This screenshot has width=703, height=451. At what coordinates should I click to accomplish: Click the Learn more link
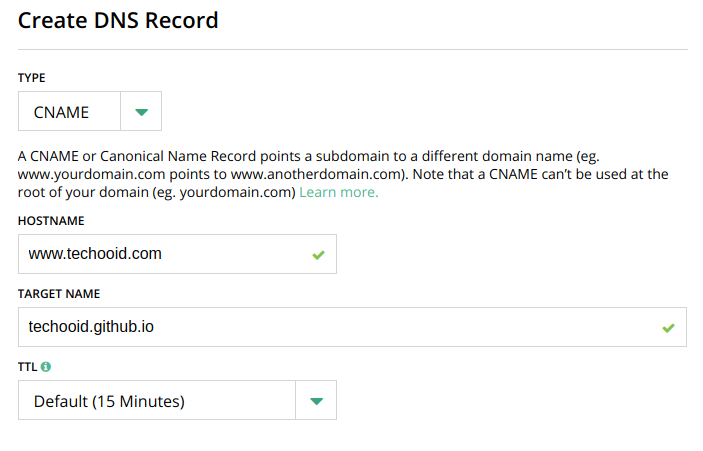coord(339,192)
